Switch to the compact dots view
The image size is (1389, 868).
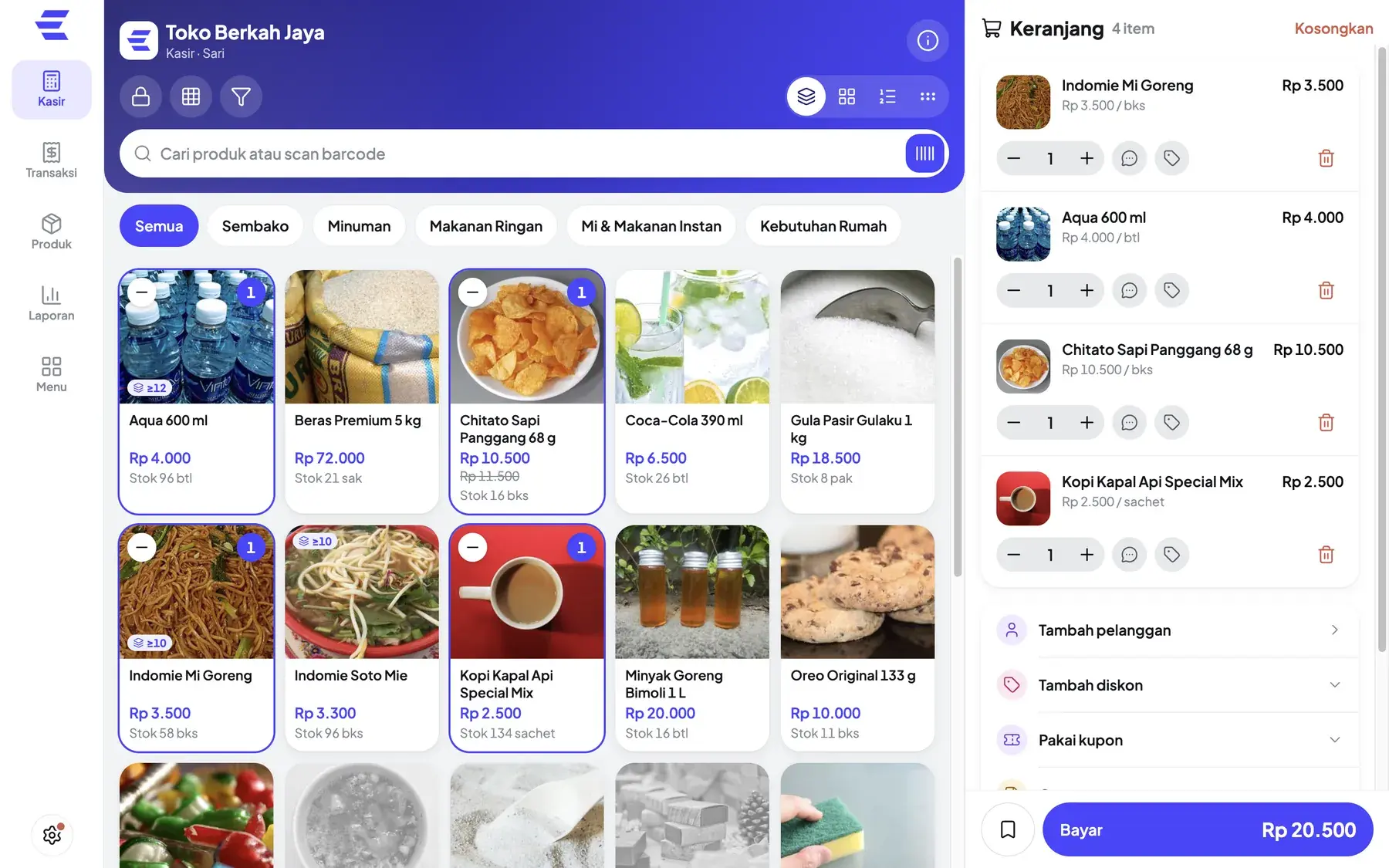pos(928,96)
